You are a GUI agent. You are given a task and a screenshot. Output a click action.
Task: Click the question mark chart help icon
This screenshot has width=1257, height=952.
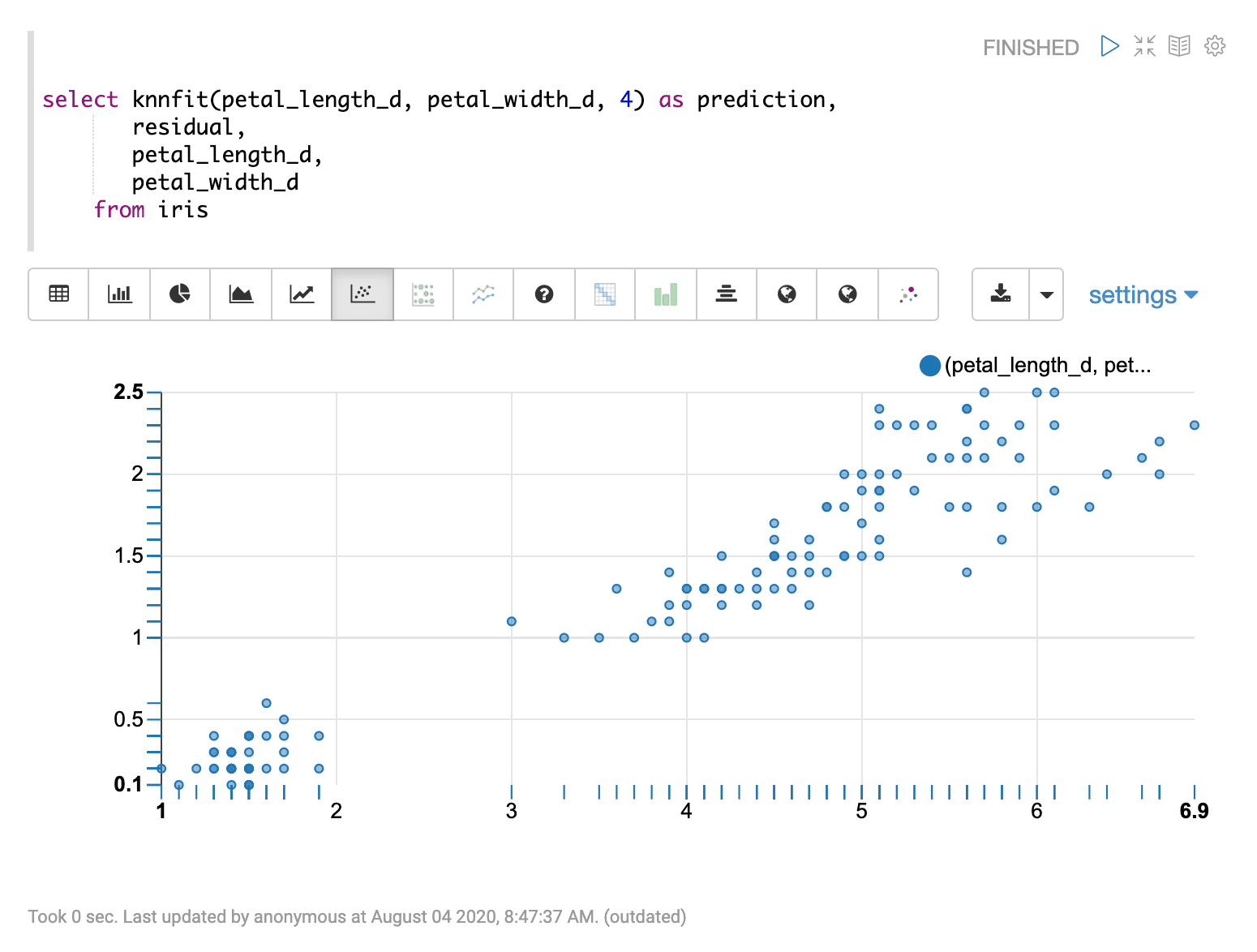pos(543,294)
